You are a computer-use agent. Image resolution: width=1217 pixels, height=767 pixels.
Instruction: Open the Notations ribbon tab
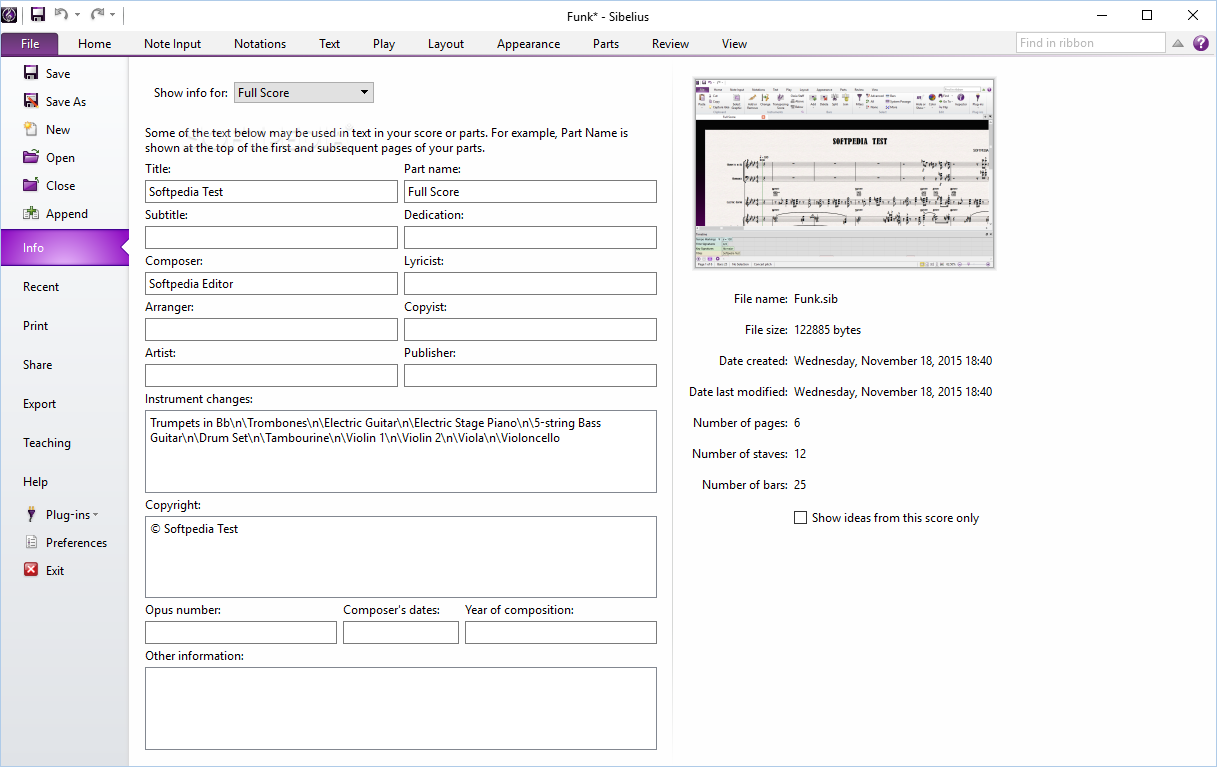[260, 43]
